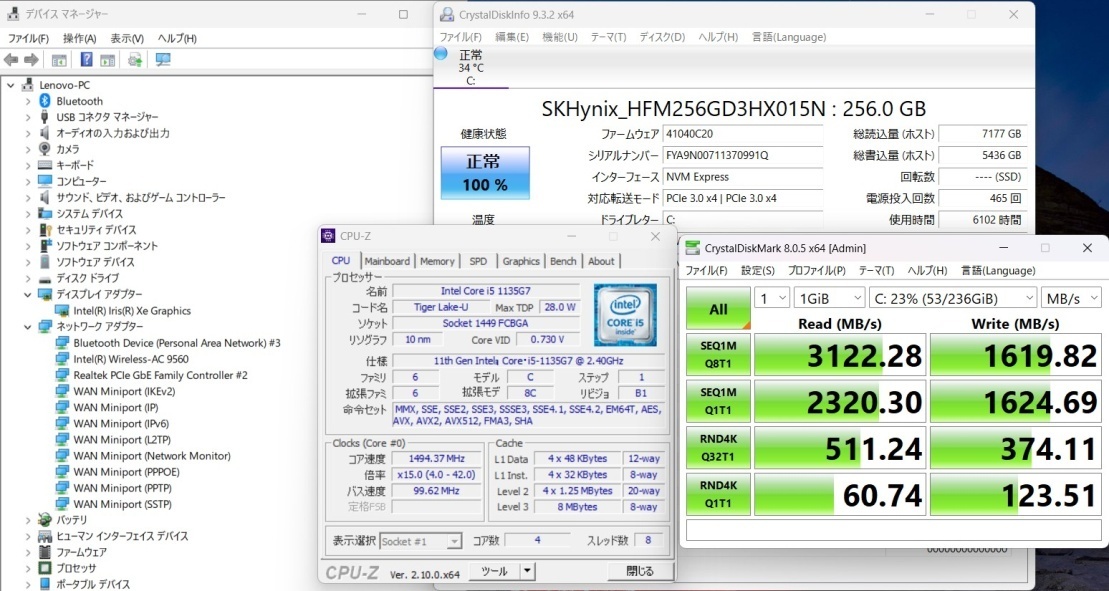Click the All button to run all benchmarks

pyautogui.click(x=717, y=308)
